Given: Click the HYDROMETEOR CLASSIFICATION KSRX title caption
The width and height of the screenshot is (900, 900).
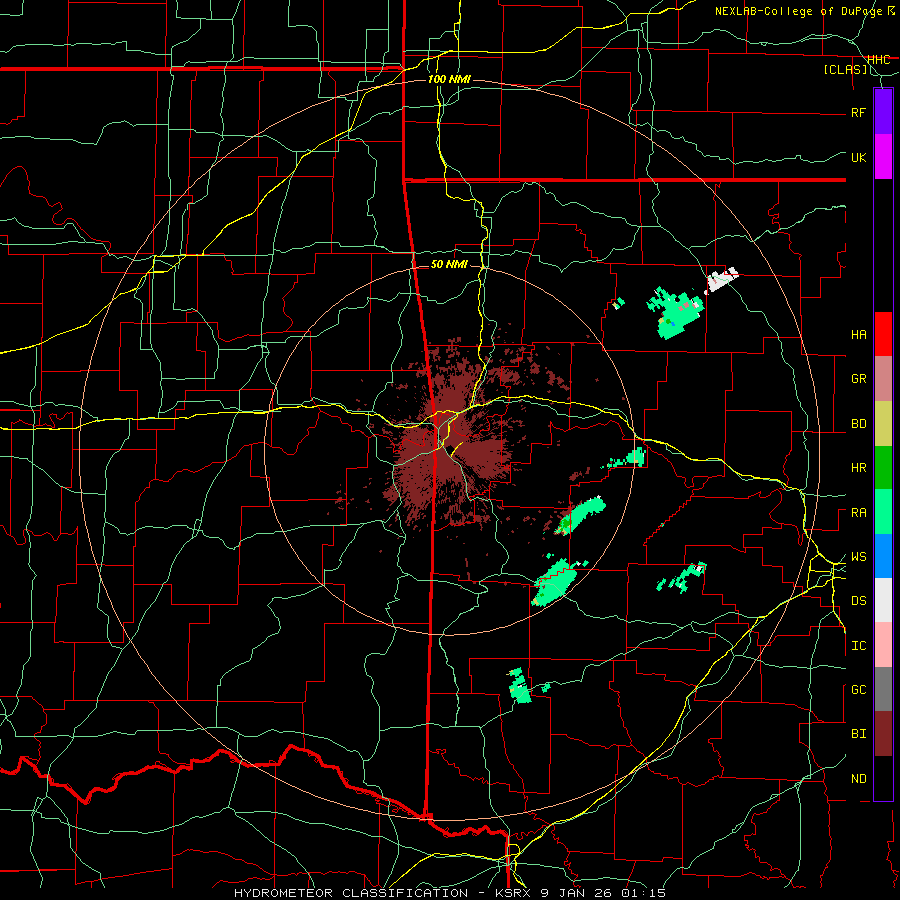Looking at the screenshot, I should click(450, 893).
